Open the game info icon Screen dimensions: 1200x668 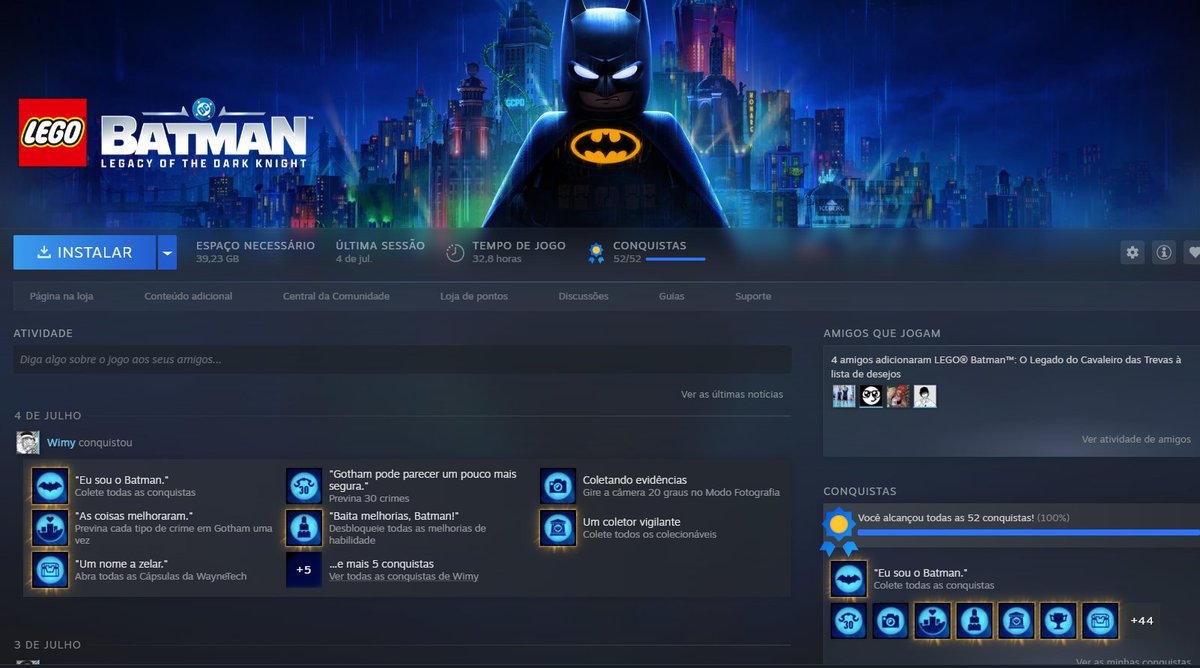pos(1164,253)
